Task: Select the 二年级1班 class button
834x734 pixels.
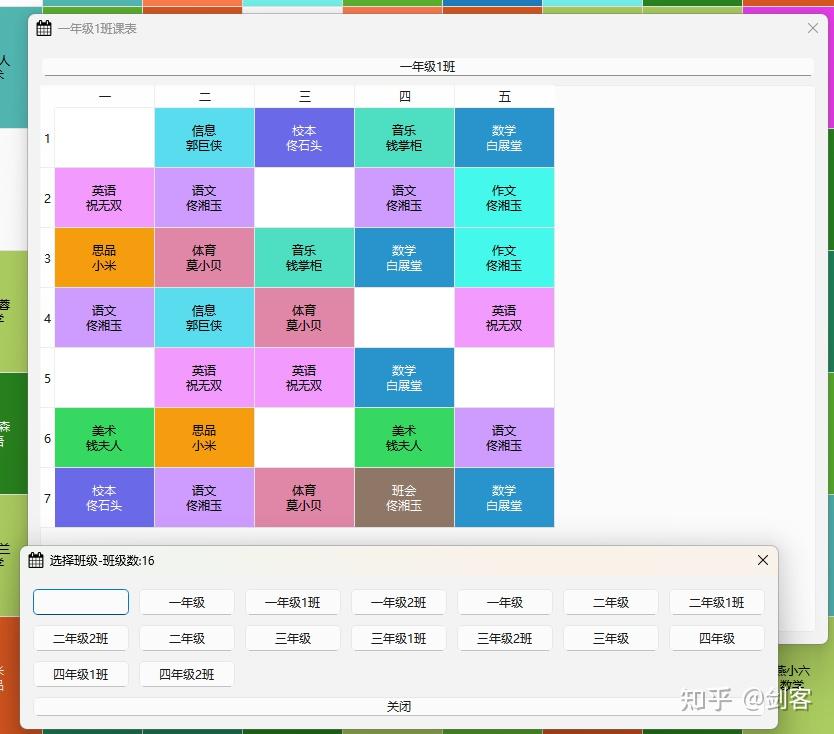Action: point(716,602)
